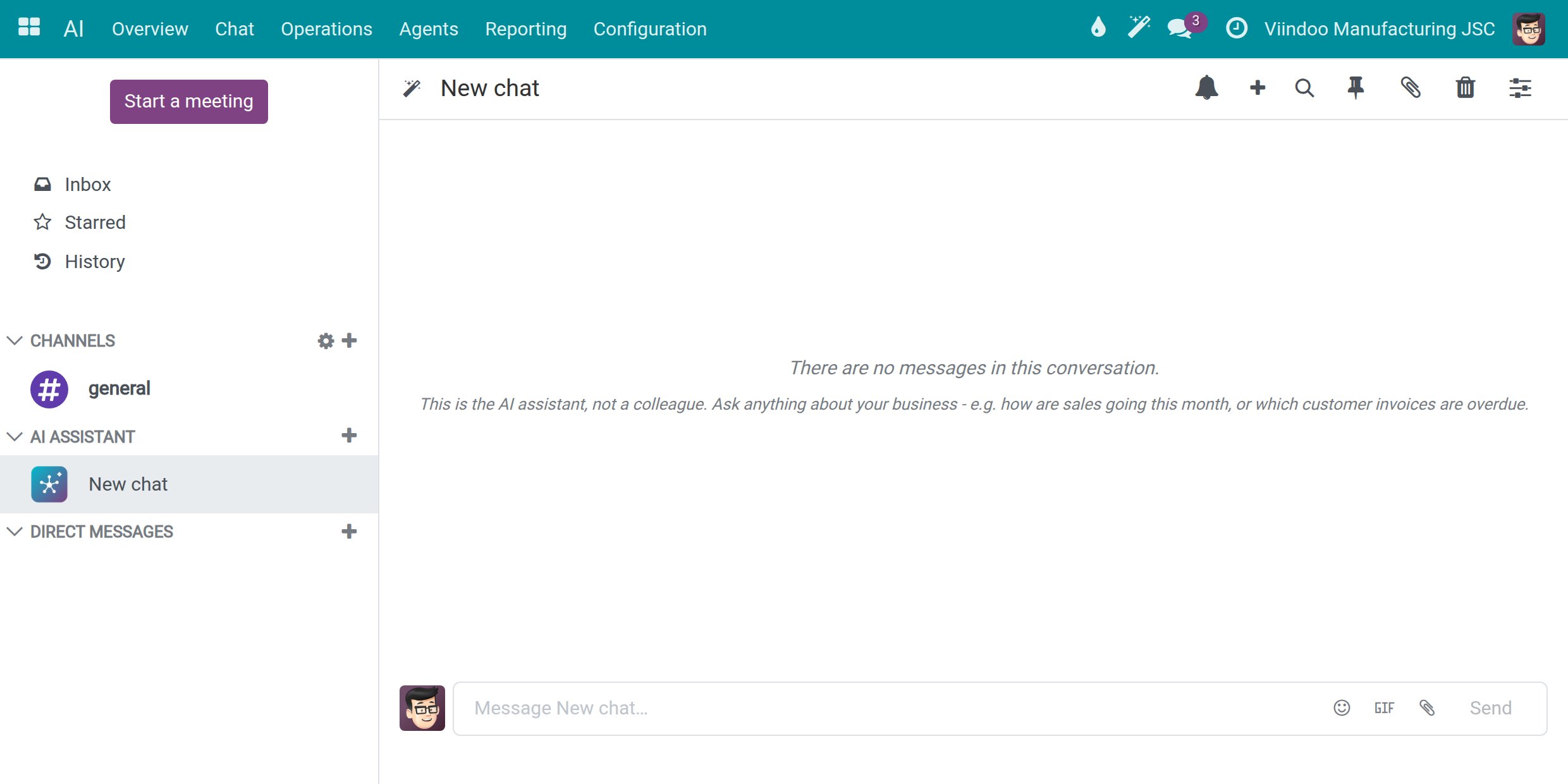Open the Configuration menu
The height and width of the screenshot is (784, 1568).
coord(650,29)
